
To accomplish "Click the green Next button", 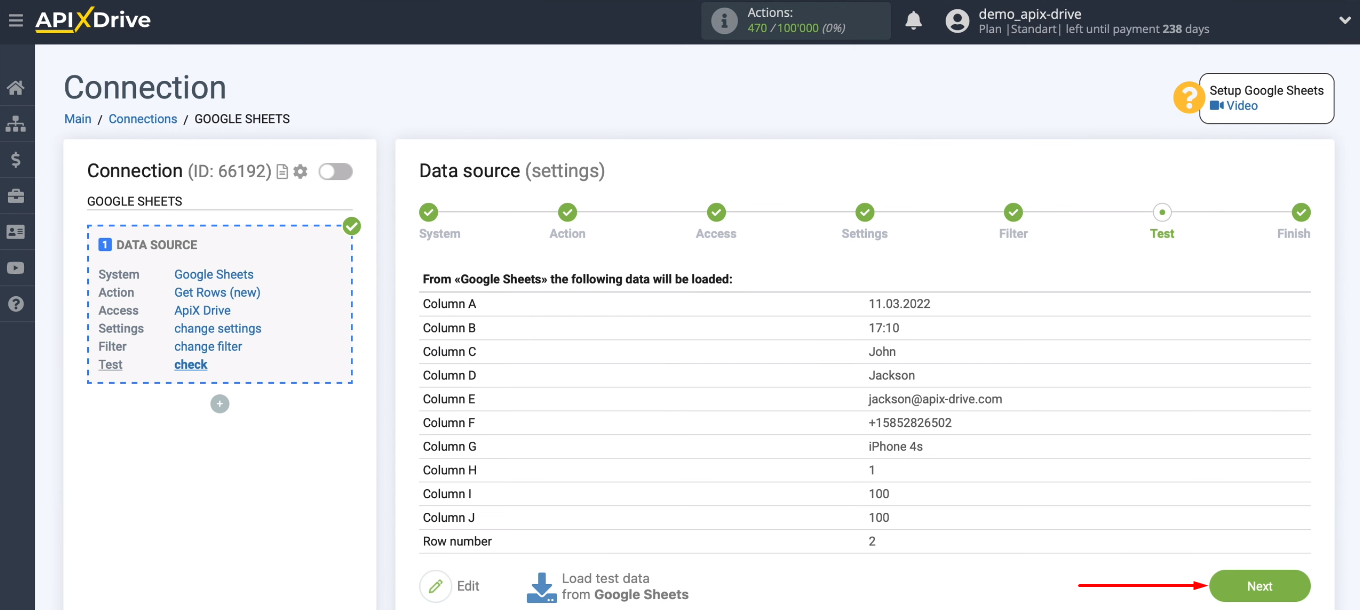I will pyautogui.click(x=1259, y=586).
